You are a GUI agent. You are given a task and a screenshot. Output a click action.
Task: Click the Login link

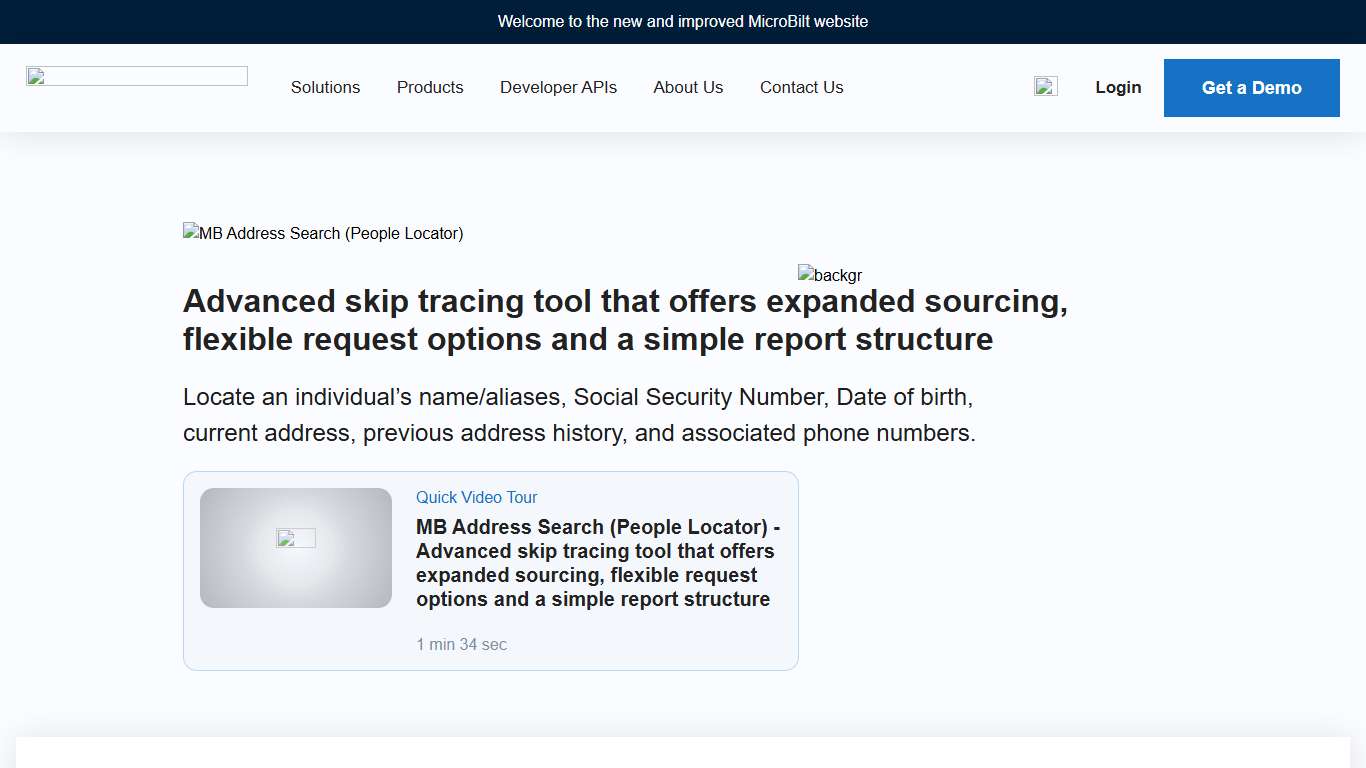1118,87
